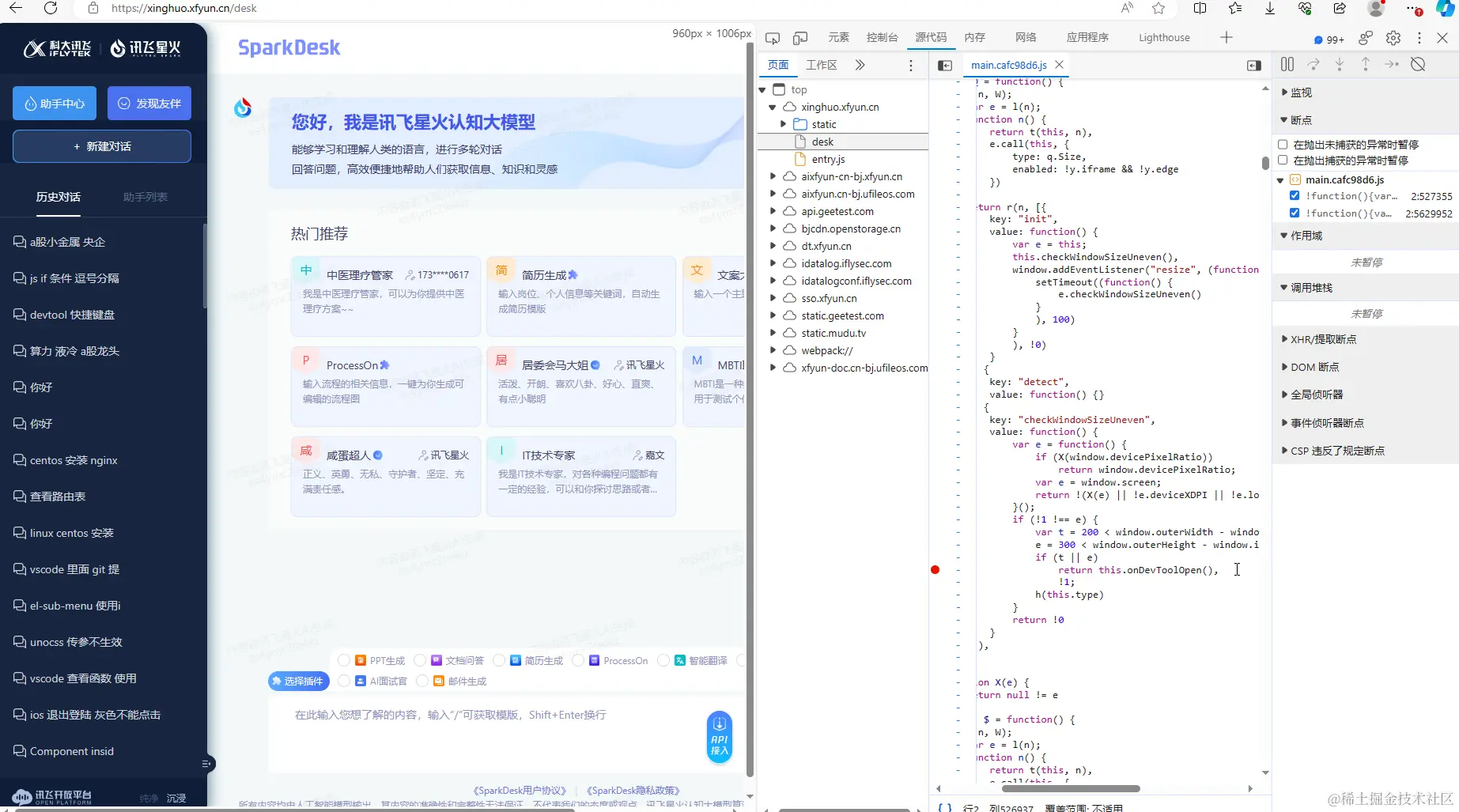Click the step into debugger icon
The height and width of the screenshot is (812, 1459).
point(1340,64)
